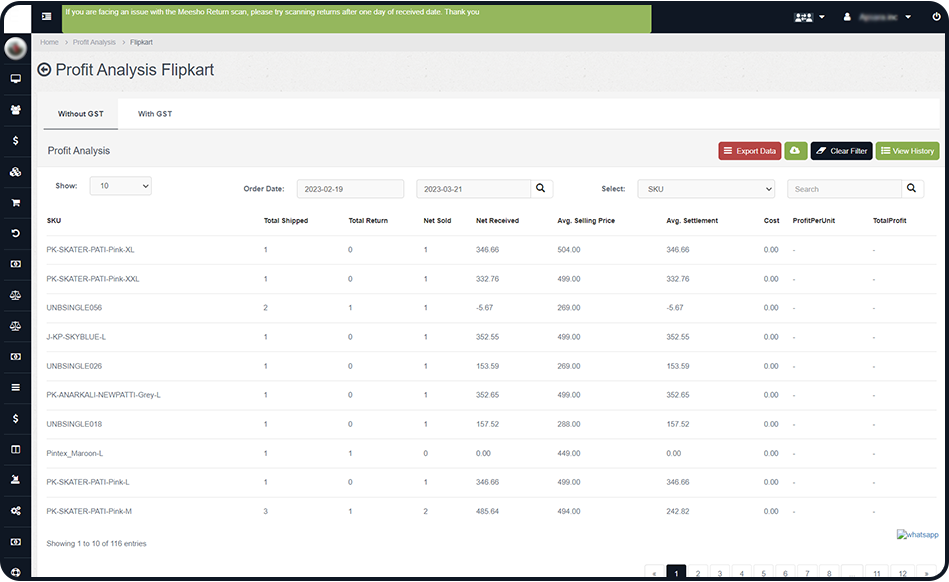The height and width of the screenshot is (582, 949).
Task: Click the Avg. Settlement column header
Action: [692, 221]
